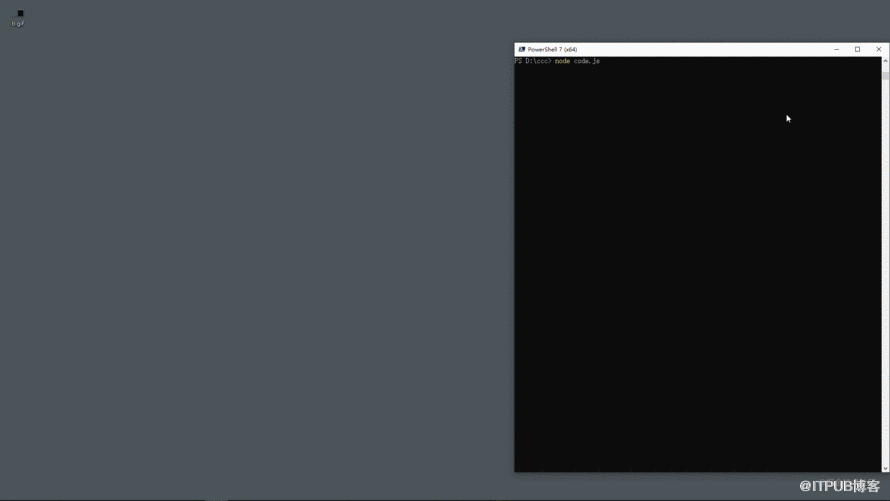Select the b.gif desktop file icon
Viewport: 890px width, 501px height.
pos(20,13)
